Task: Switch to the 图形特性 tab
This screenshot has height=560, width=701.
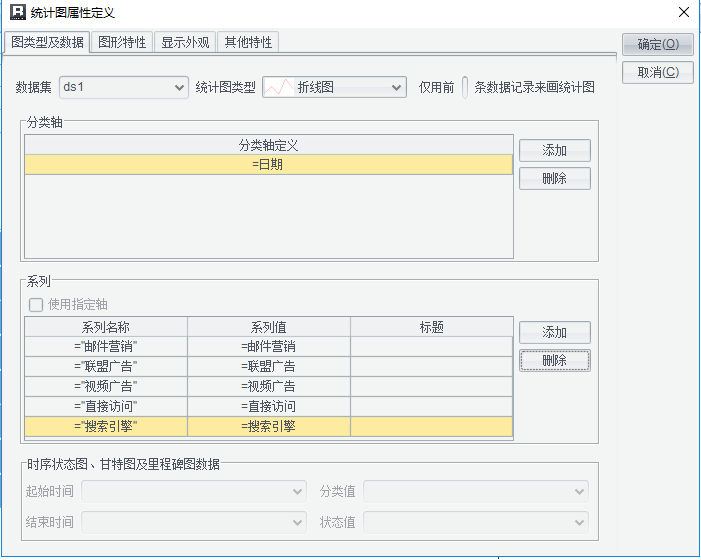Action: coord(123,42)
